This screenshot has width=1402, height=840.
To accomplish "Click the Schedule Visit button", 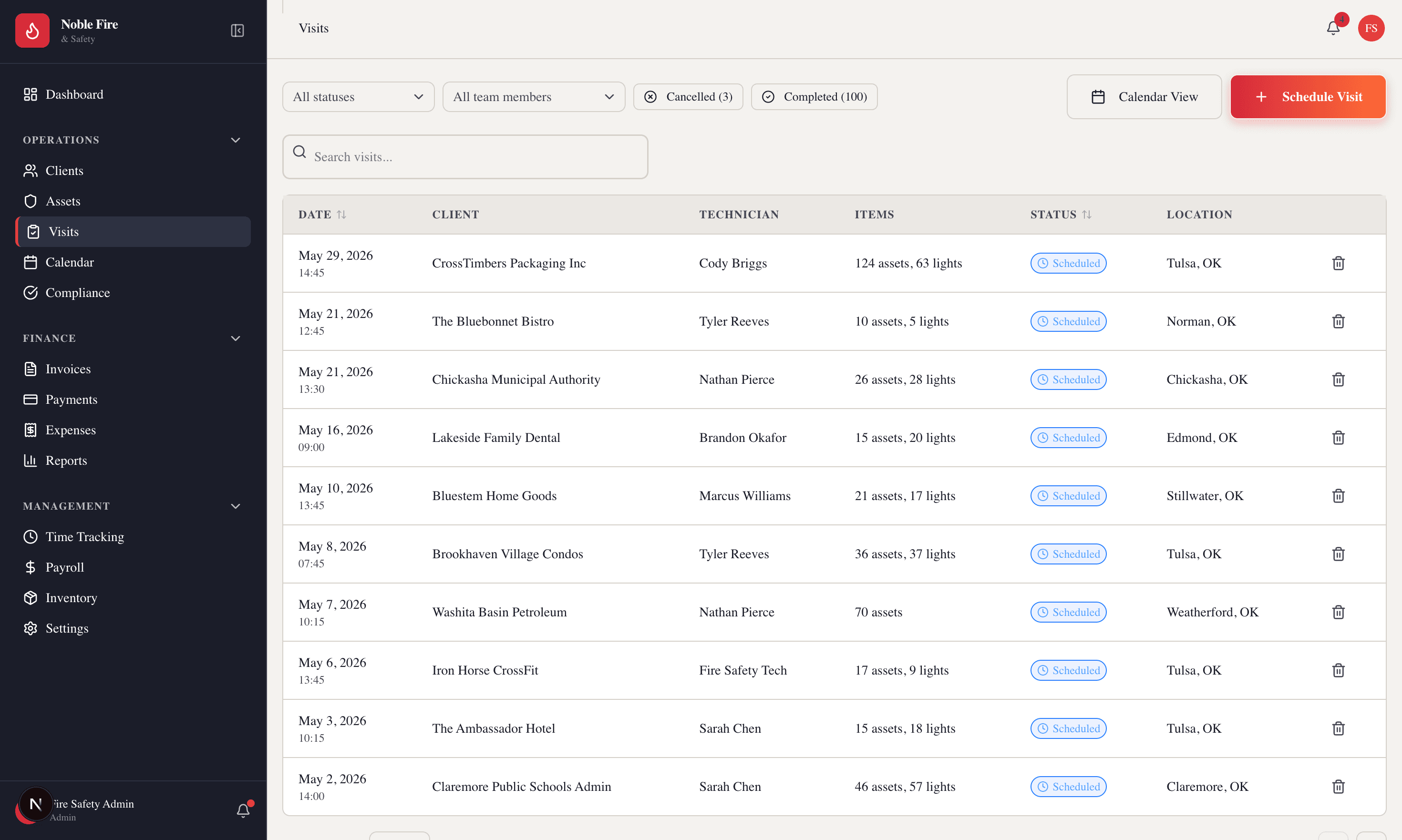I will [1308, 97].
